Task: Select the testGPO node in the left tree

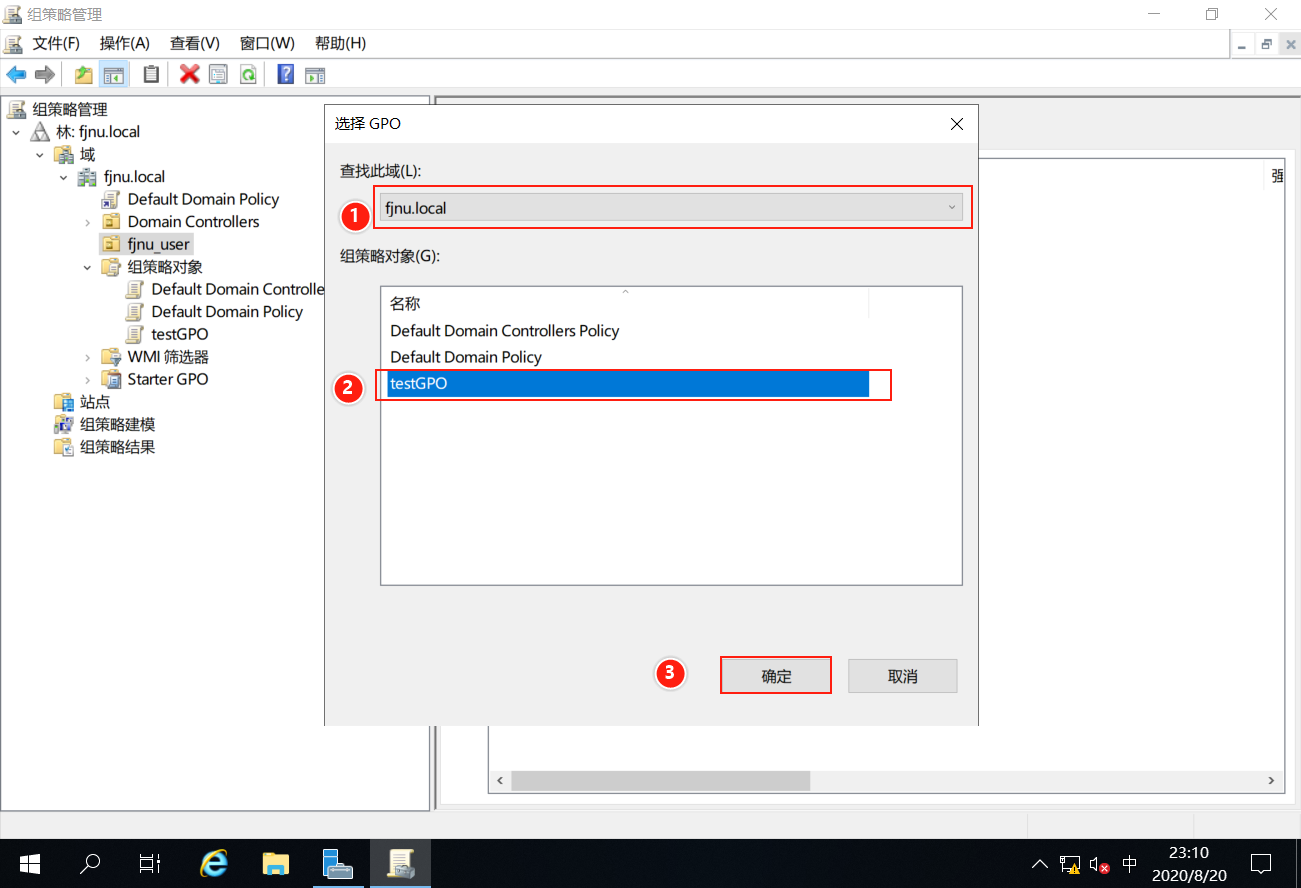Action: [180, 334]
